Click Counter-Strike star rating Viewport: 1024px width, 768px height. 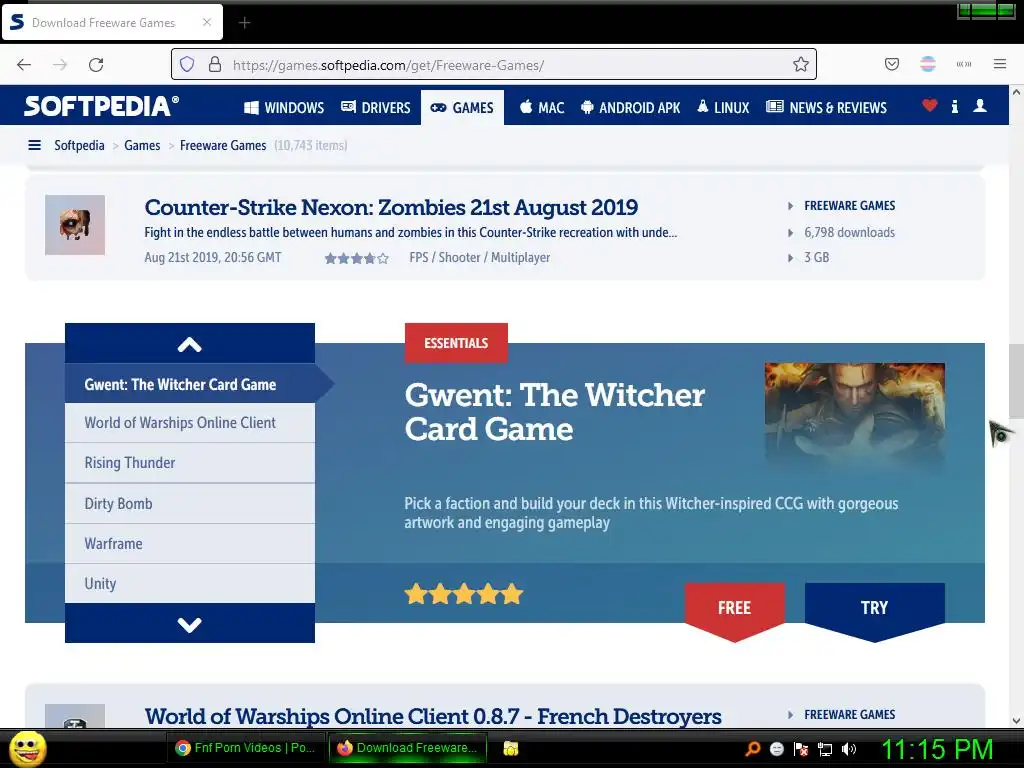coord(357,259)
